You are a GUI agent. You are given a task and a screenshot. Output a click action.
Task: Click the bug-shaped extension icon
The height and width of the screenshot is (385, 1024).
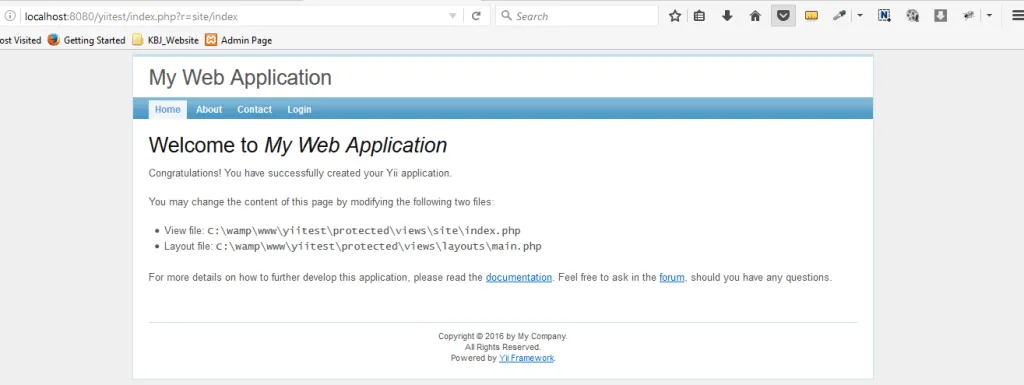[x=969, y=16]
